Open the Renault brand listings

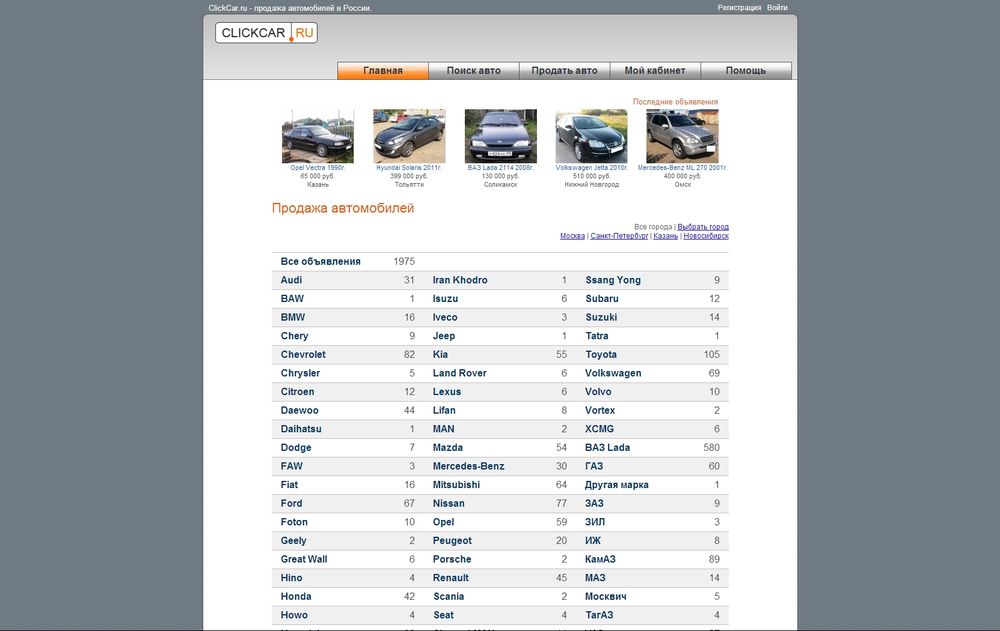tap(450, 578)
